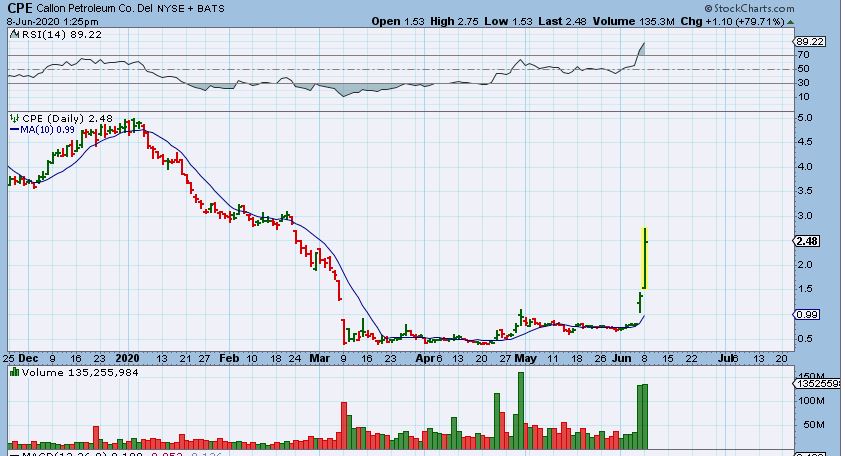Click the Dec label on date axis
This screenshot has height=456, width=845.
[28, 358]
